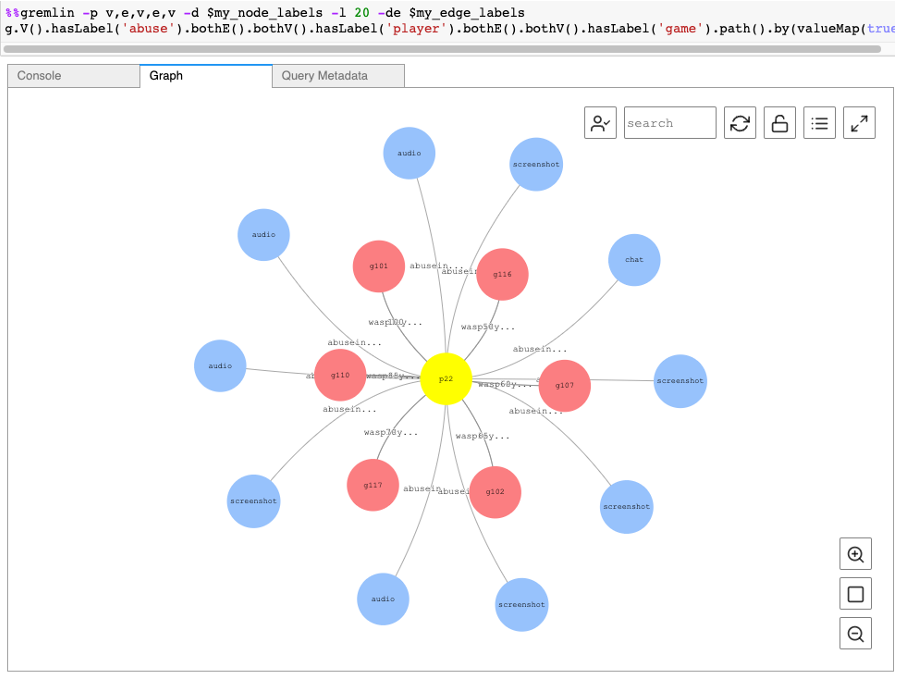Click the abusein... label near chat edge

[540, 349]
